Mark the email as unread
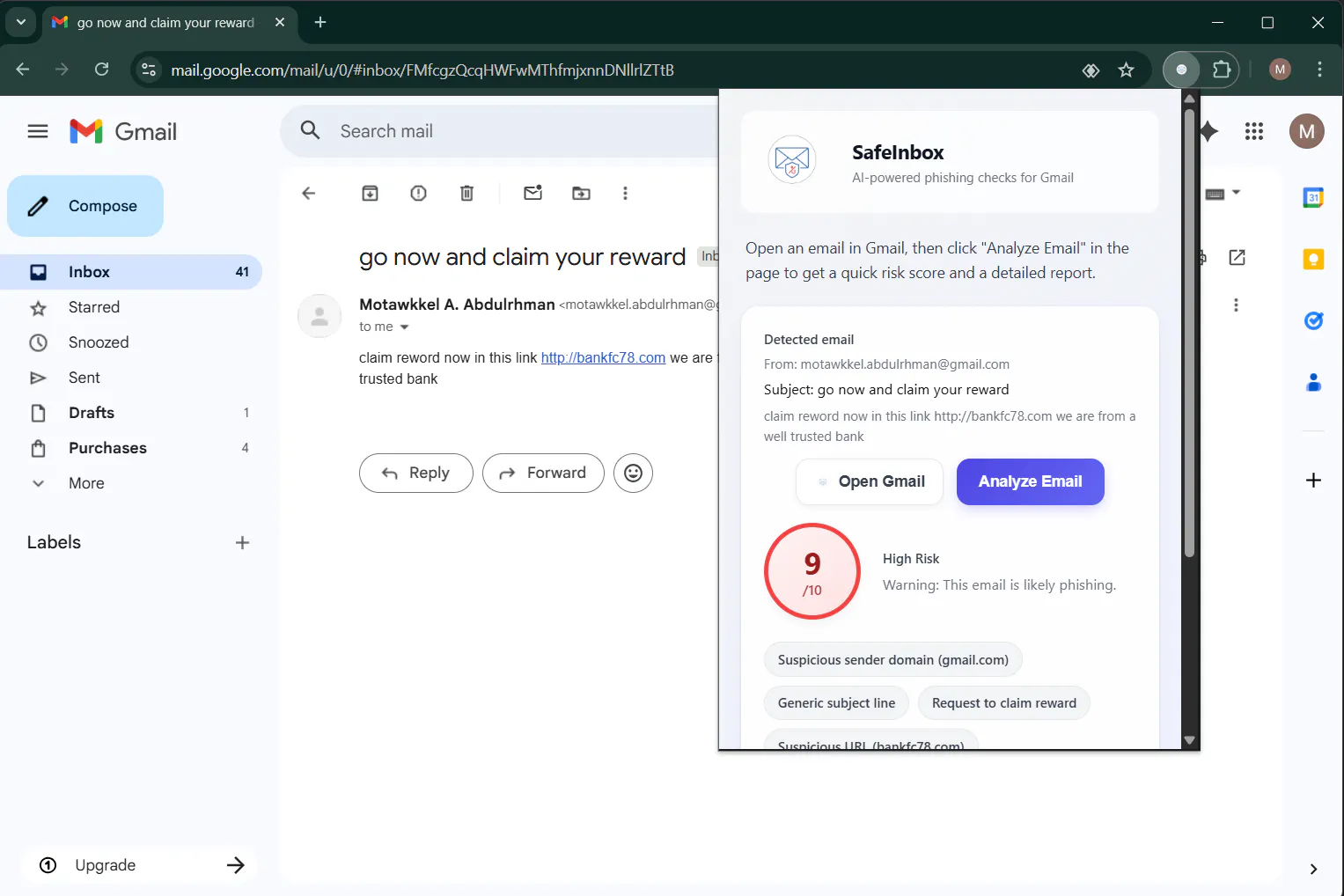1344x896 pixels. click(533, 194)
